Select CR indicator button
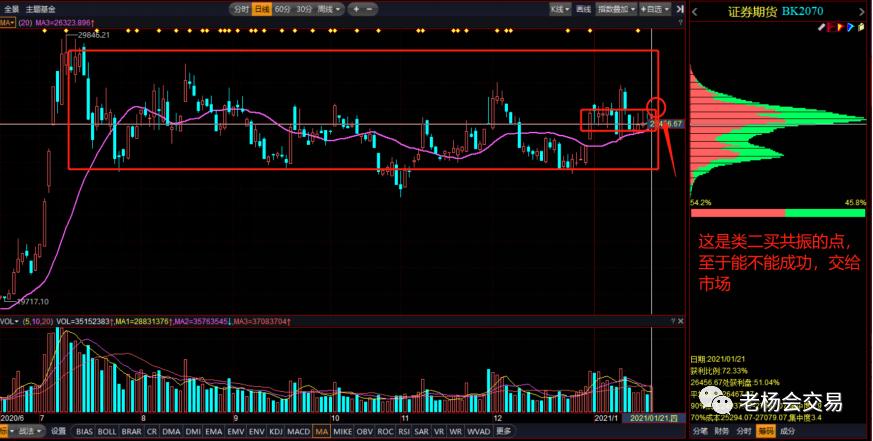 point(152,432)
